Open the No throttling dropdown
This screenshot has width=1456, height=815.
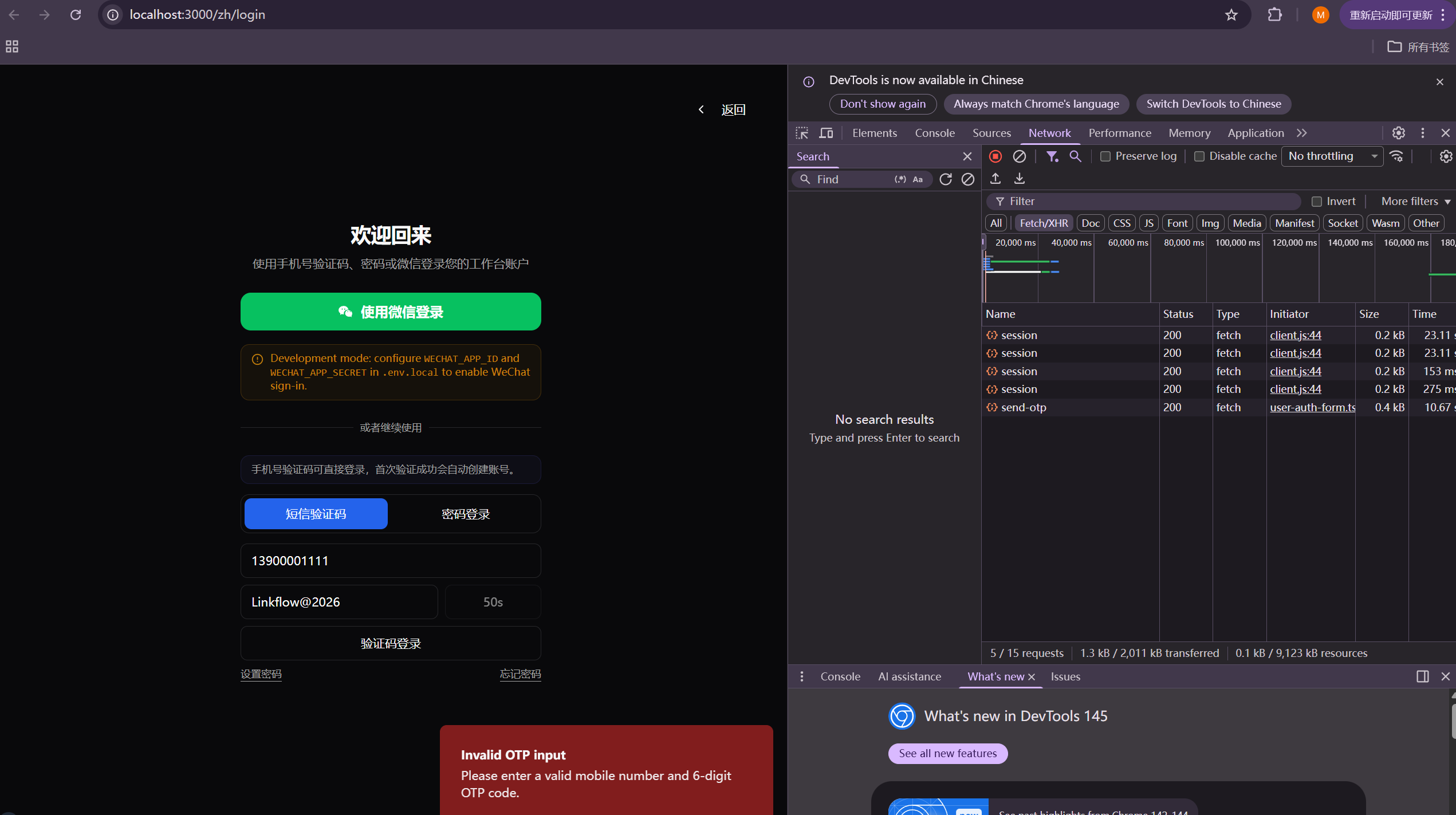pyautogui.click(x=1333, y=156)
